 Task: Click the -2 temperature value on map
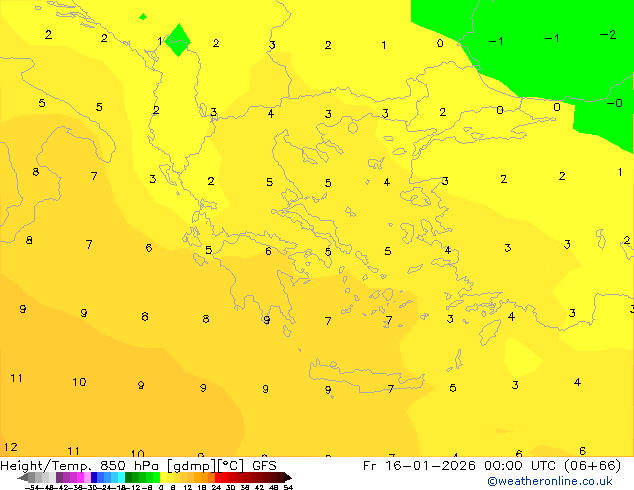(x=608, y=35)
